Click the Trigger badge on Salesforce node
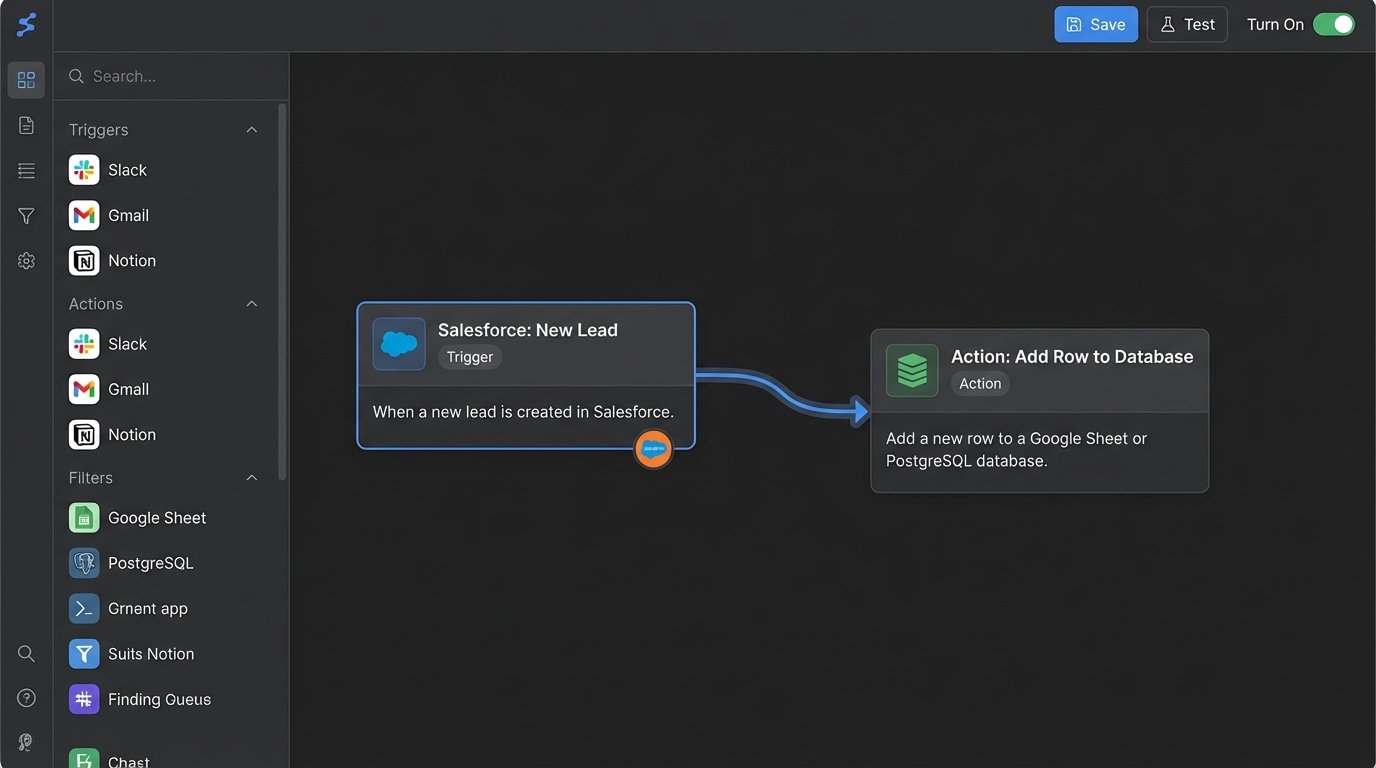Image resolution: width=1376 pixels, height=768 pixels. tap(469, 356)
